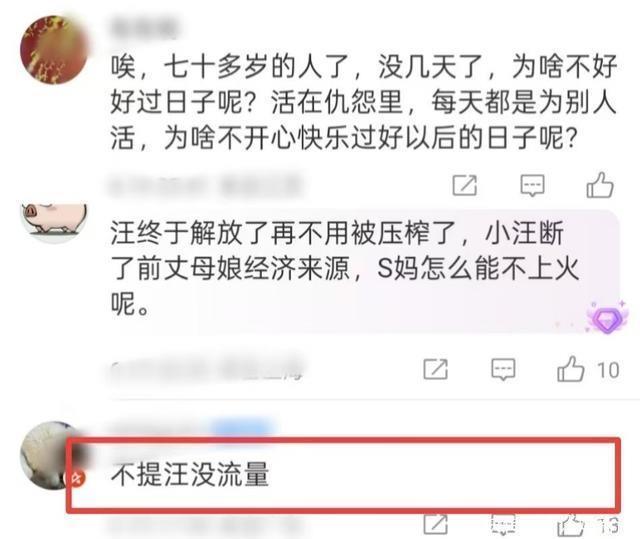The height and width of the screenshot is (539, 640).
Task: Tap the purple diamond member badge
Action: (607, 318)
